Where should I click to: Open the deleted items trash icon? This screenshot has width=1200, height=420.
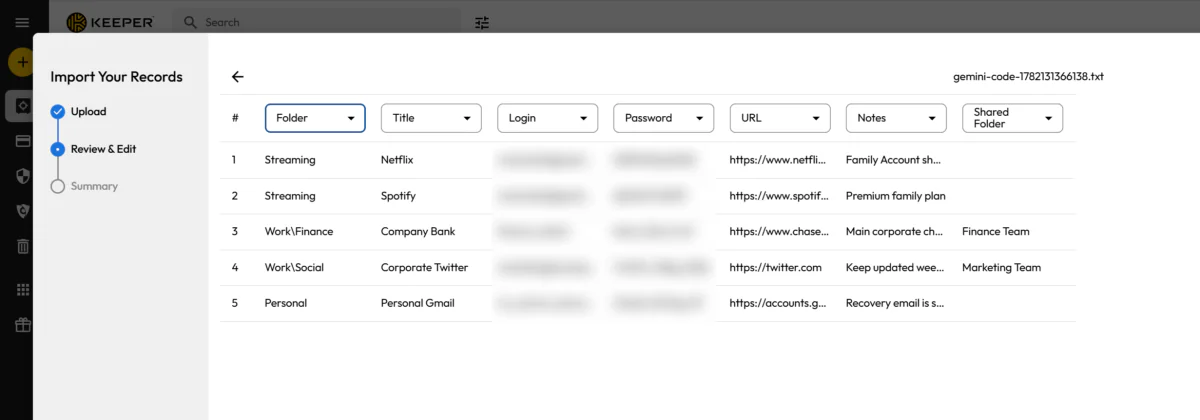click(x=22, y=246)
